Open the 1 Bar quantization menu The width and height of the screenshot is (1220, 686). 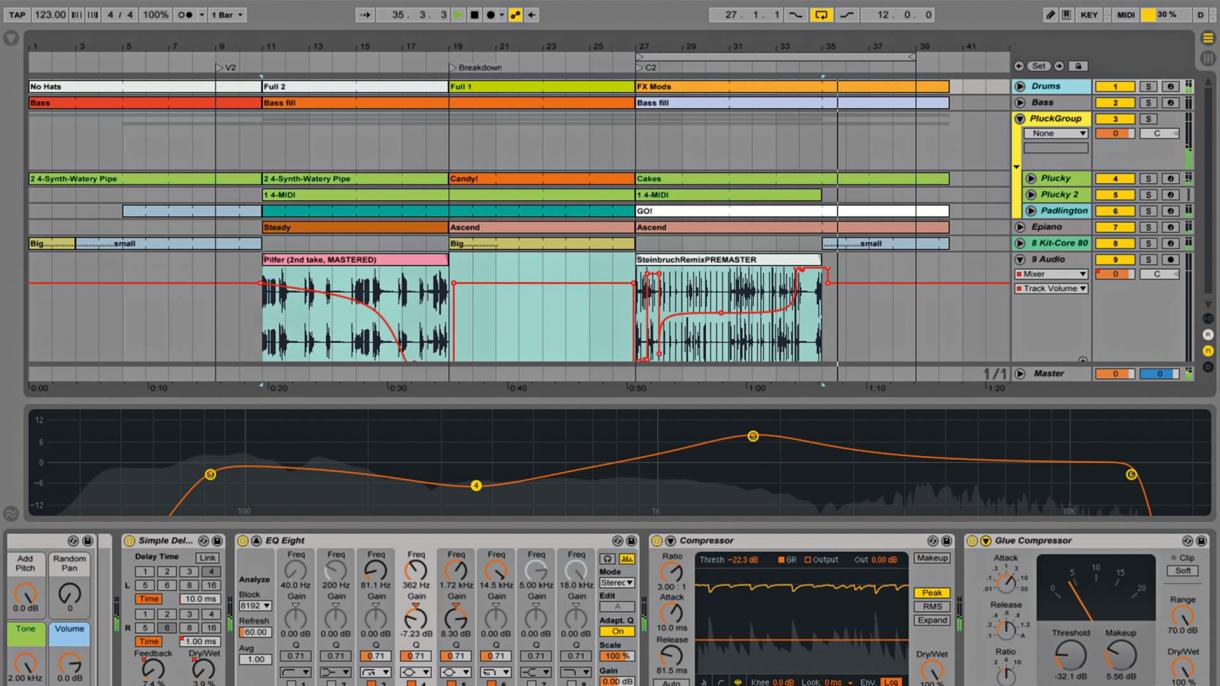click(x=228, y=15)
